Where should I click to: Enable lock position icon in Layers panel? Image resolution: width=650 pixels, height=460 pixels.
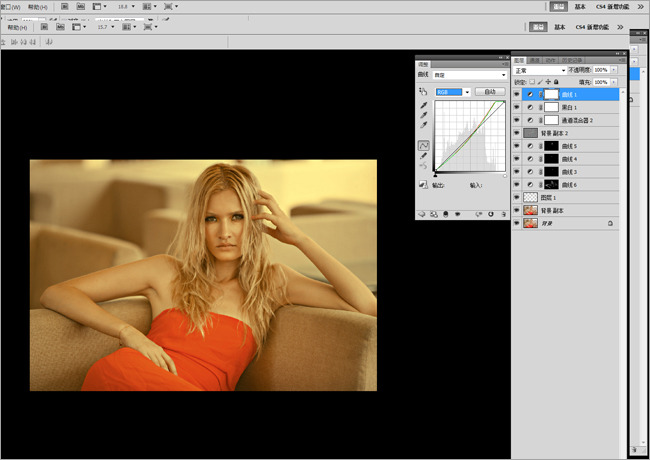point(548,82)
